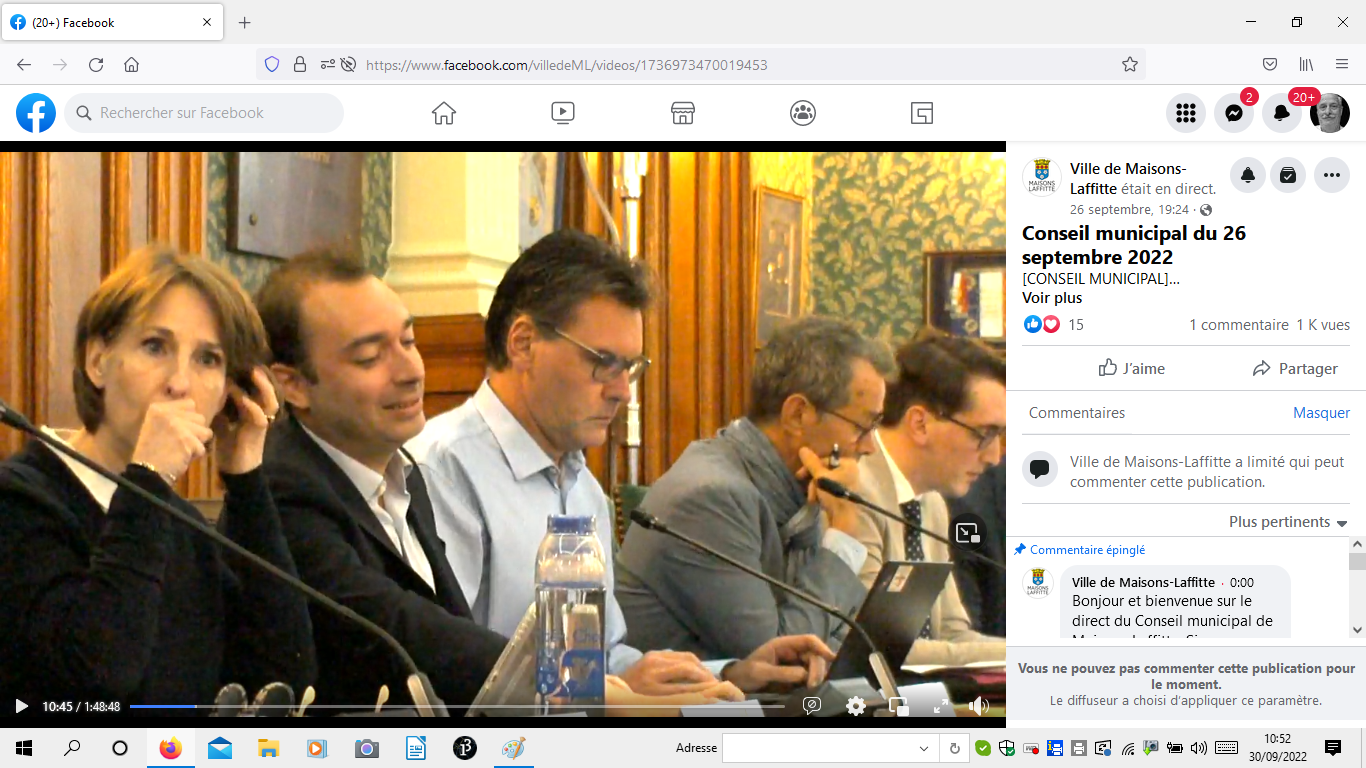Switch to the Marketplace tab

(683, 113)
